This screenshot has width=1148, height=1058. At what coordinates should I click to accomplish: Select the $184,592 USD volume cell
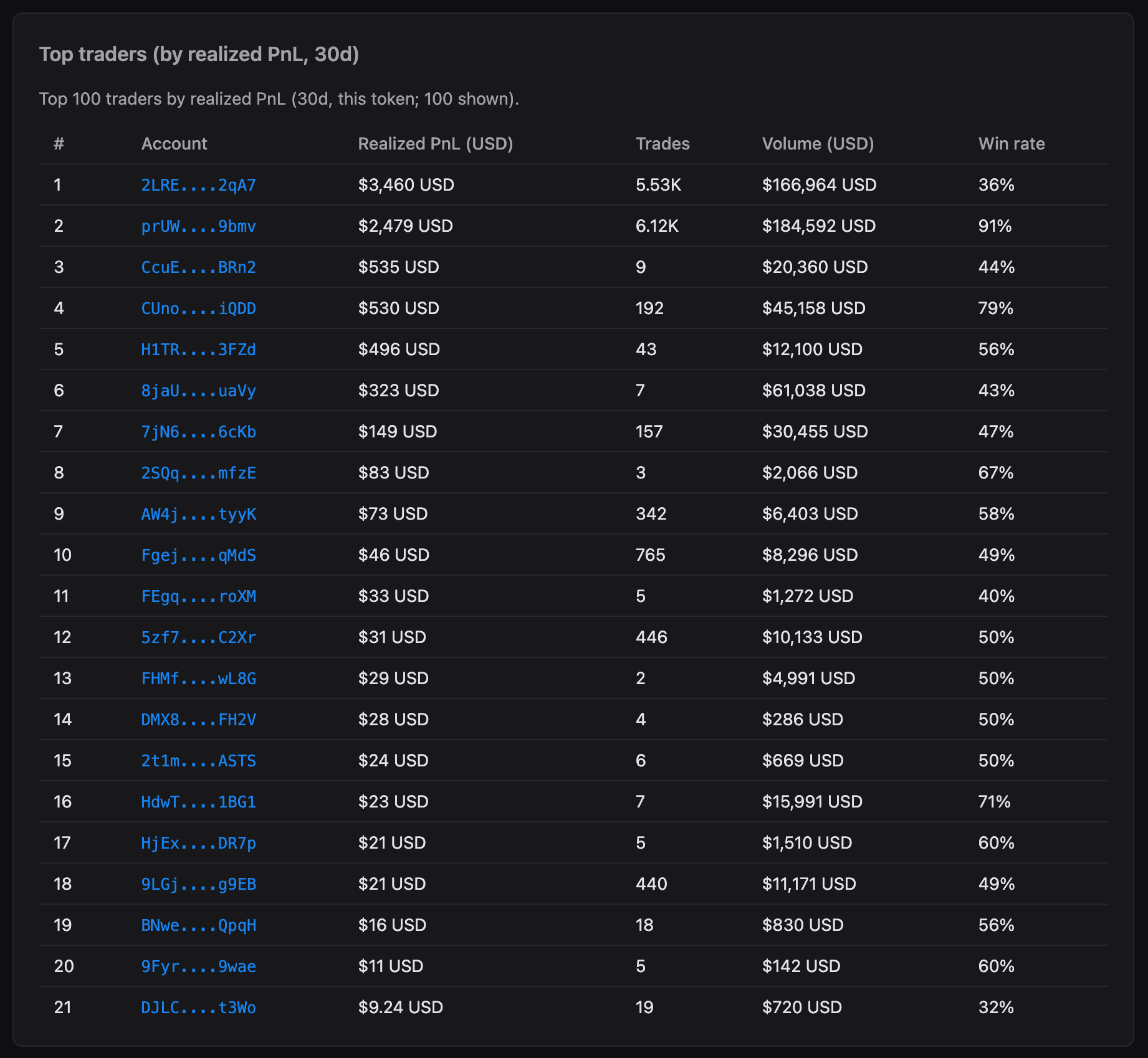[819, 226]
